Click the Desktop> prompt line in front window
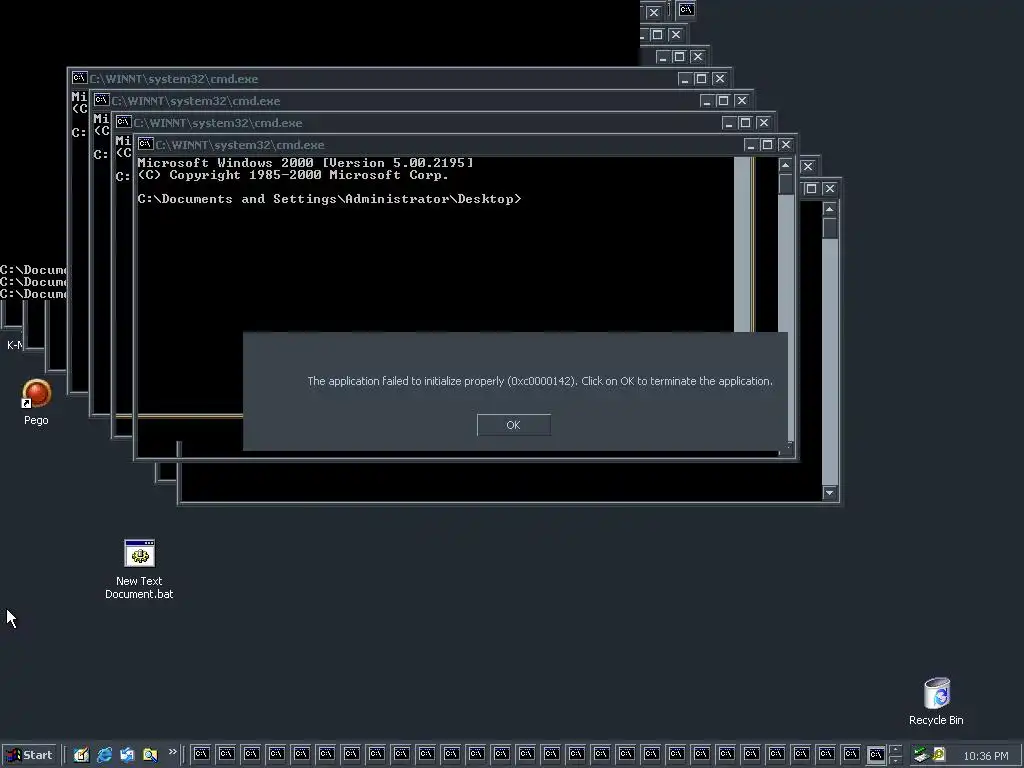This screenshot has width=1024, height=768. click(x=329, y=199)
